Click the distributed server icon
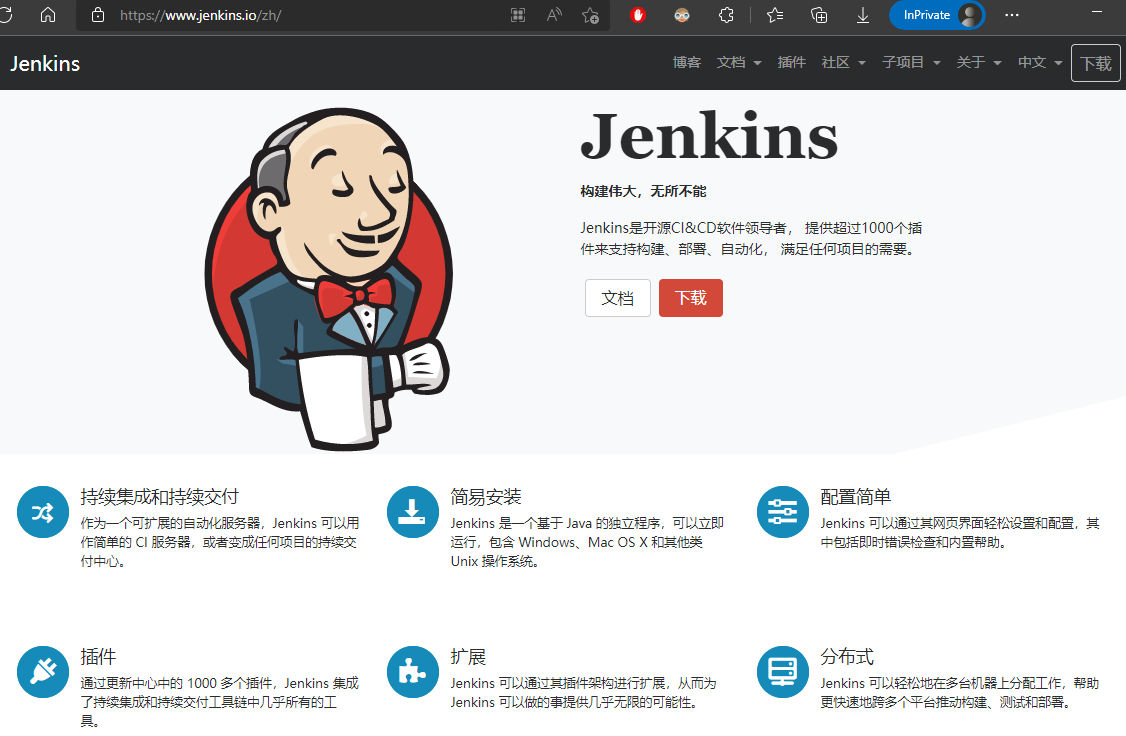This screenshot has width=1126, height=736. coord(783,672)
